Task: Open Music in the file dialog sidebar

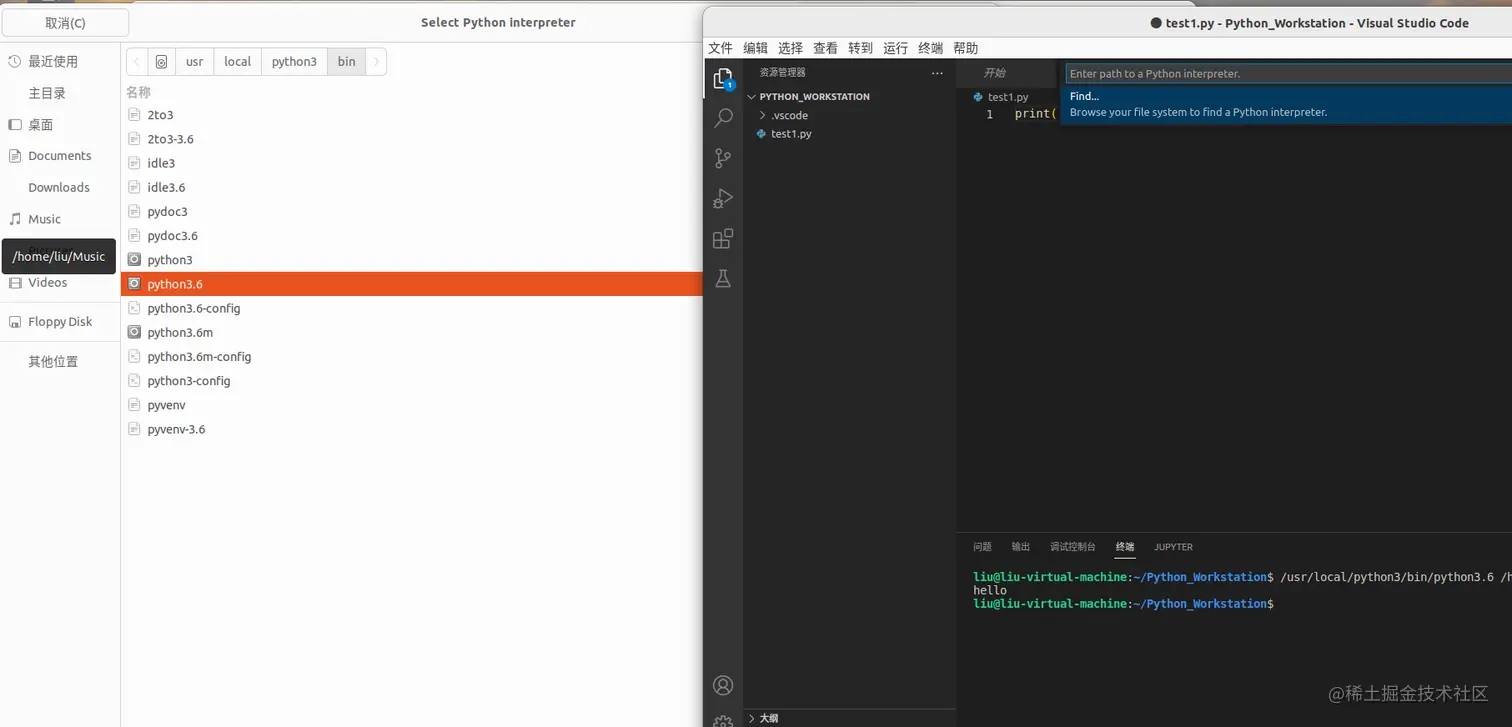Action: [60, 219]
